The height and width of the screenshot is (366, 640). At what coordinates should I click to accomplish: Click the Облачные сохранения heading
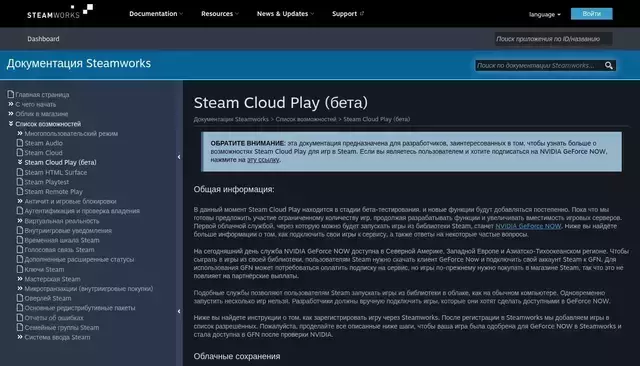[237, 356]
